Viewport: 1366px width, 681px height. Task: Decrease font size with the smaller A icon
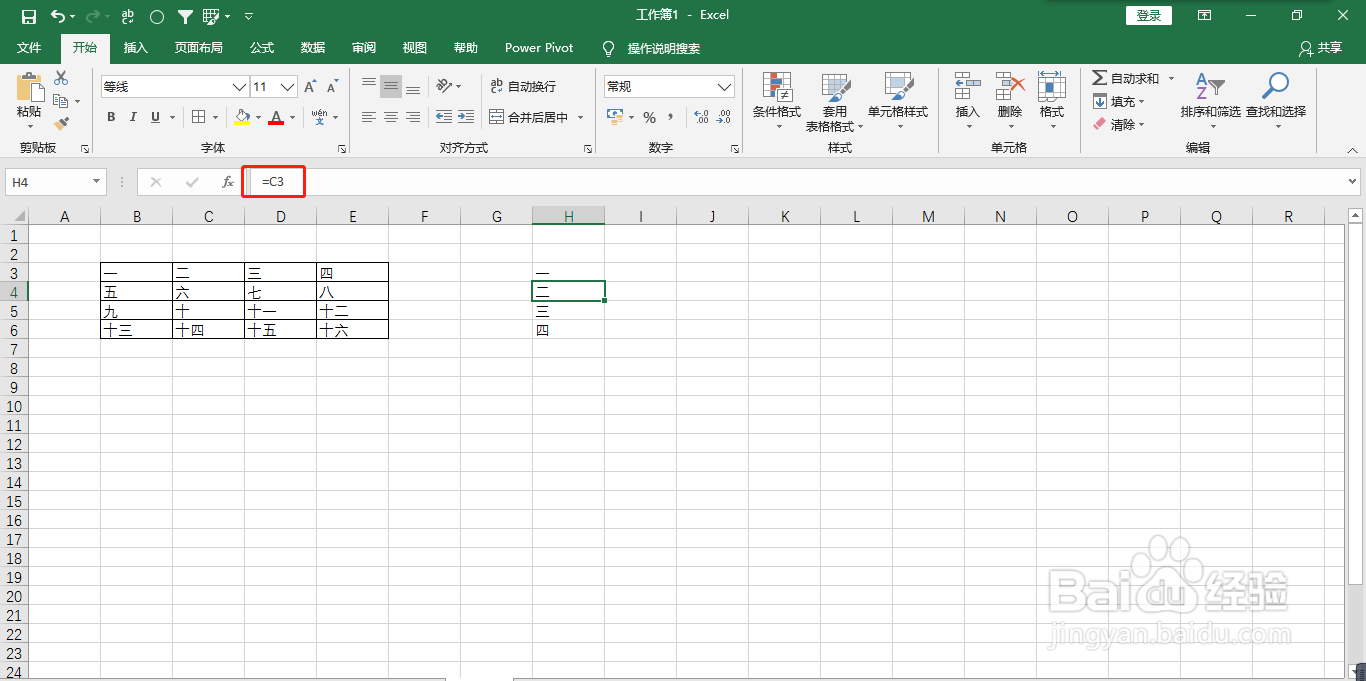[334, 87]
